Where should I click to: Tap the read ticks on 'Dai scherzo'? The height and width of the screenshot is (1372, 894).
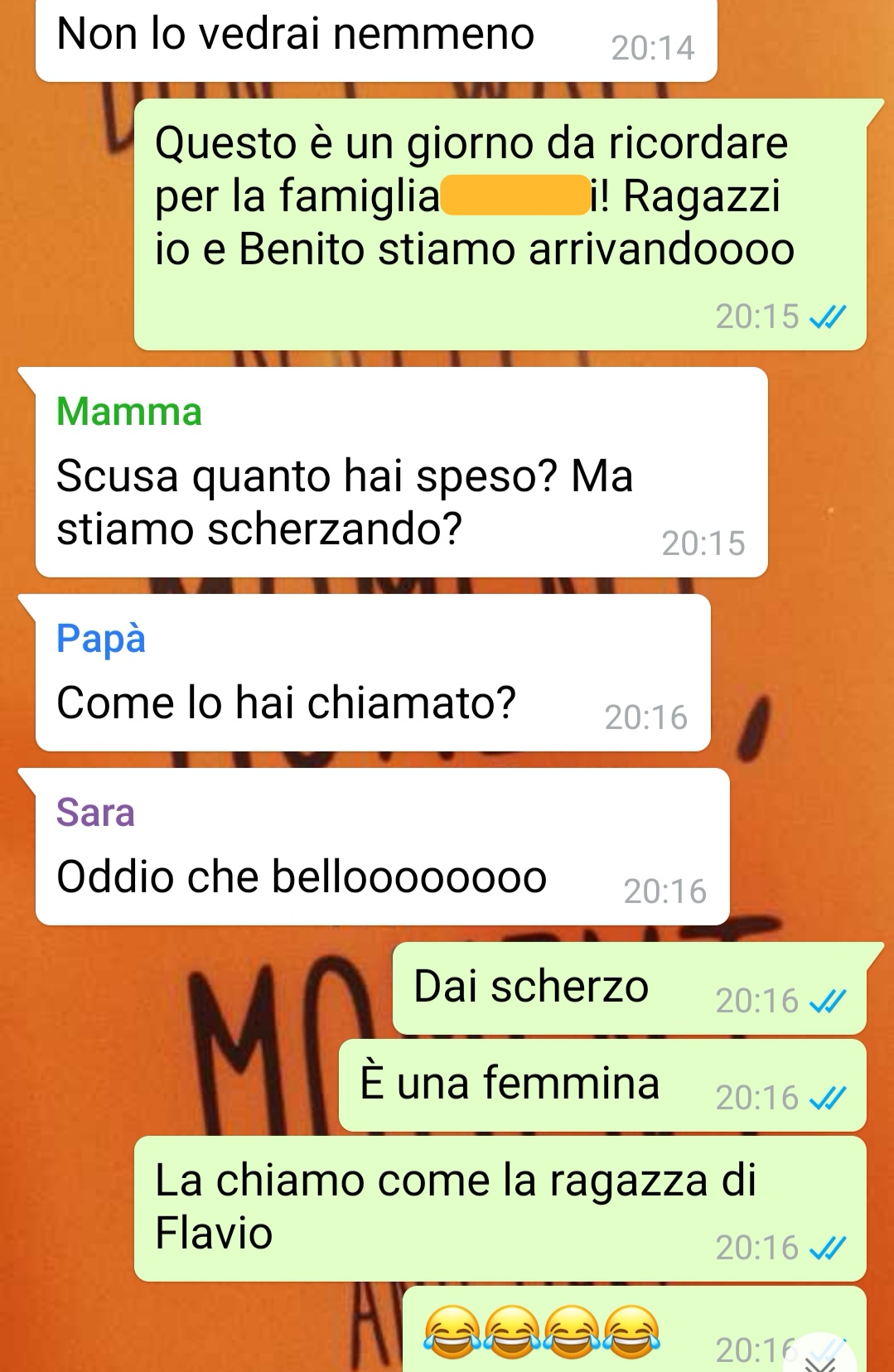click(x=828, y=1002)
